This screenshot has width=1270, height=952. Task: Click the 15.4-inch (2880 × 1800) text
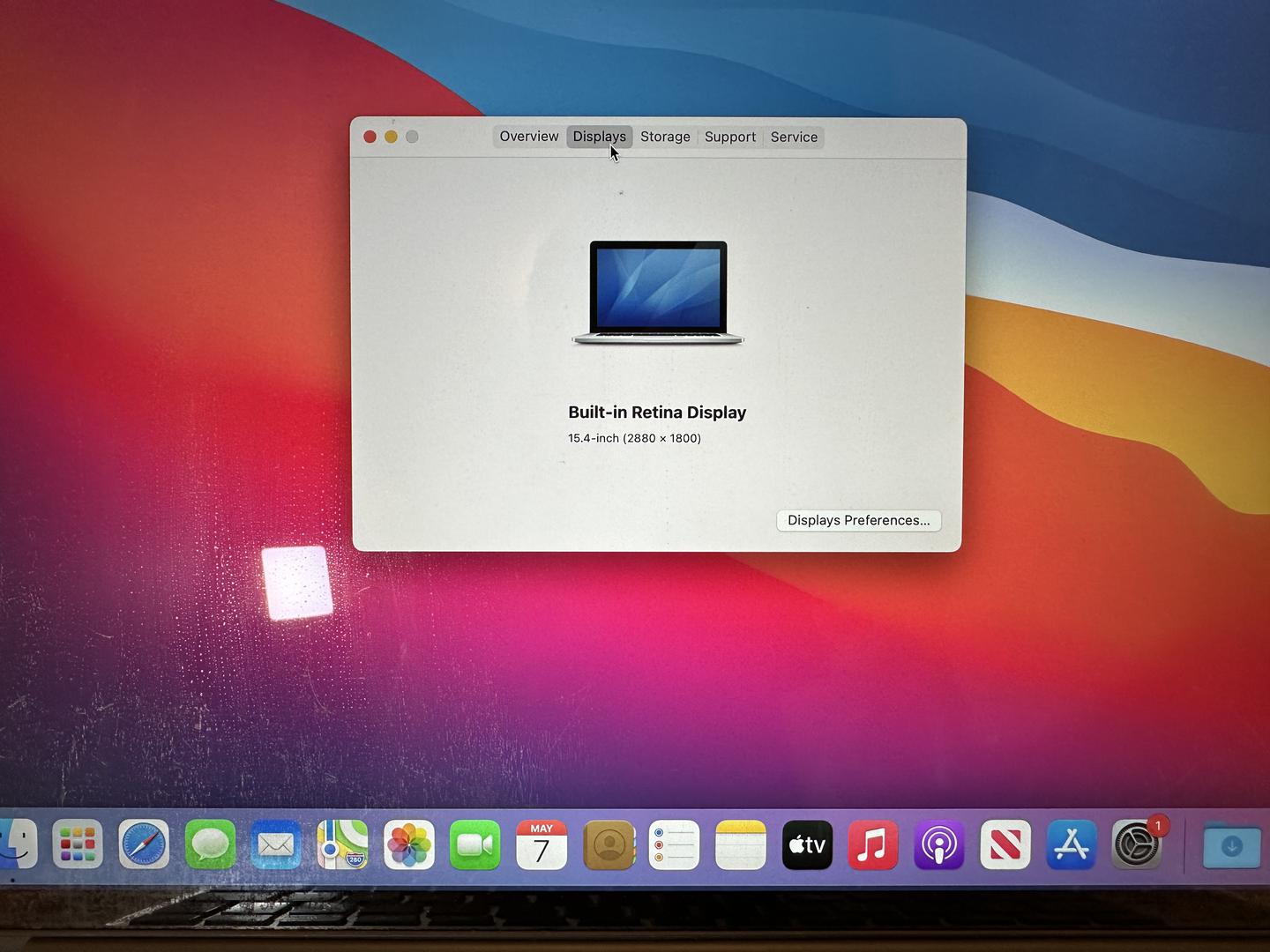[634, 438]
